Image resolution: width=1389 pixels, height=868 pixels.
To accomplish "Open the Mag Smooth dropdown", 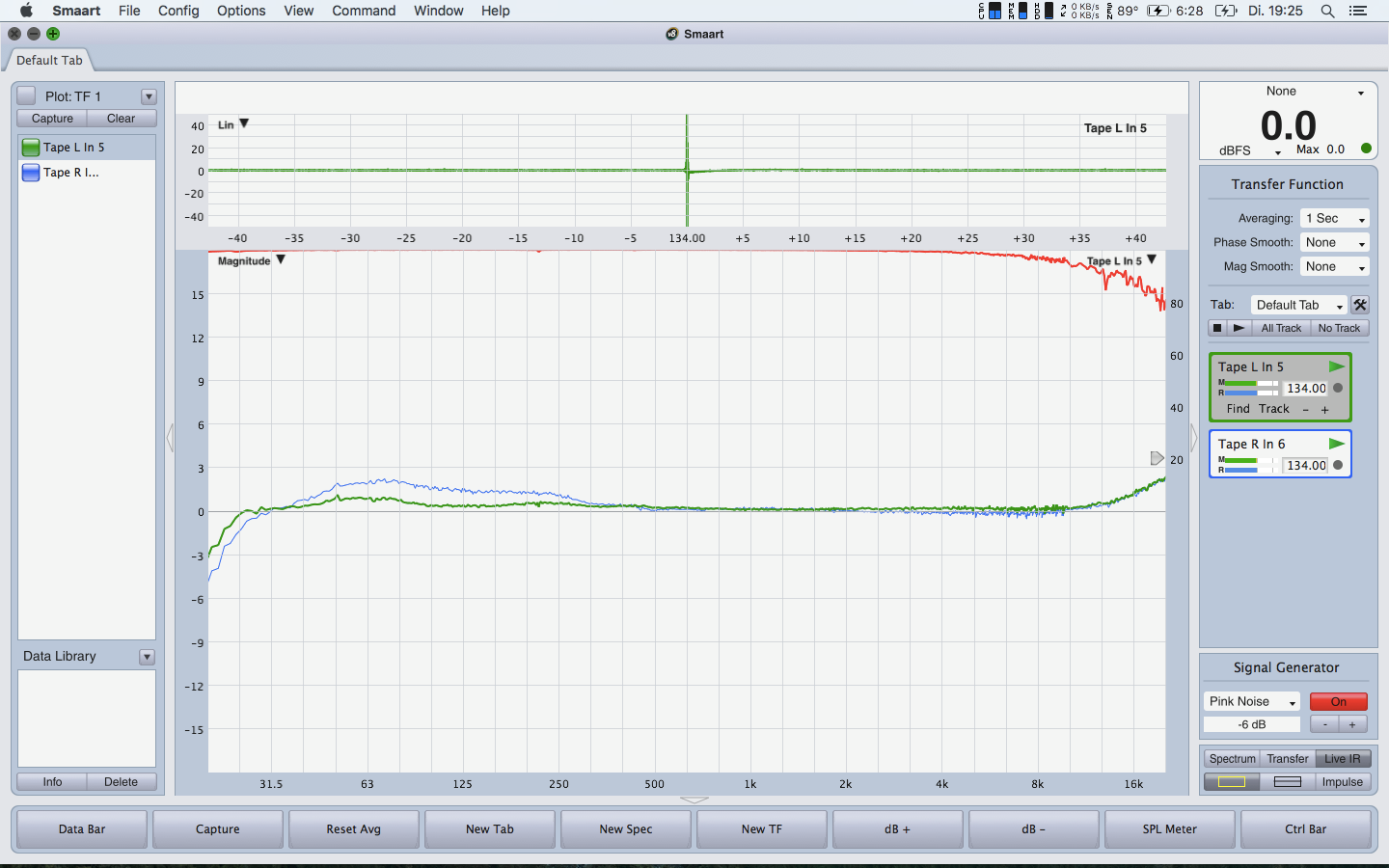I will tap(1335, 266).
